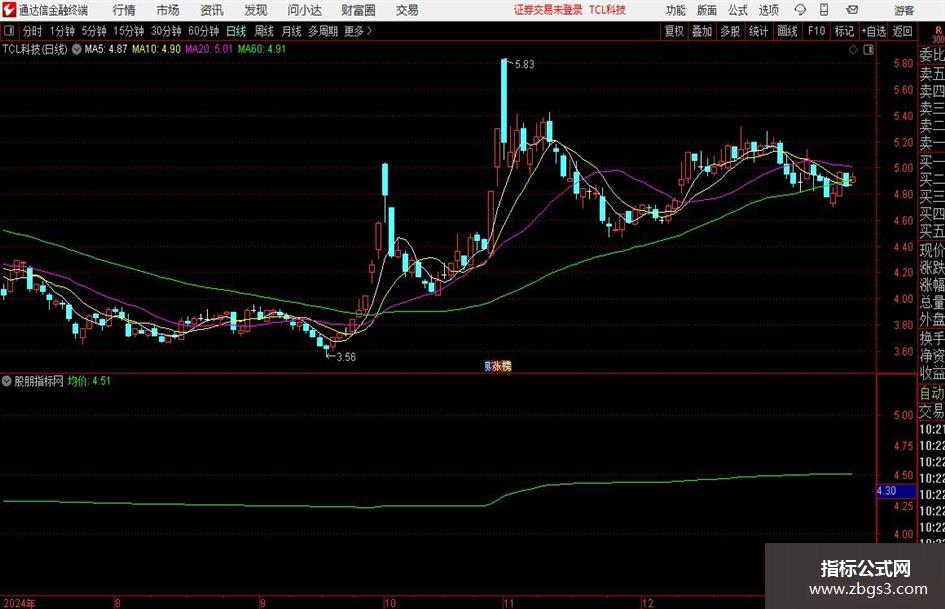Click the 证券交易未登录 login link
This screenshot has height=609, width=945.
pos(548,10)
